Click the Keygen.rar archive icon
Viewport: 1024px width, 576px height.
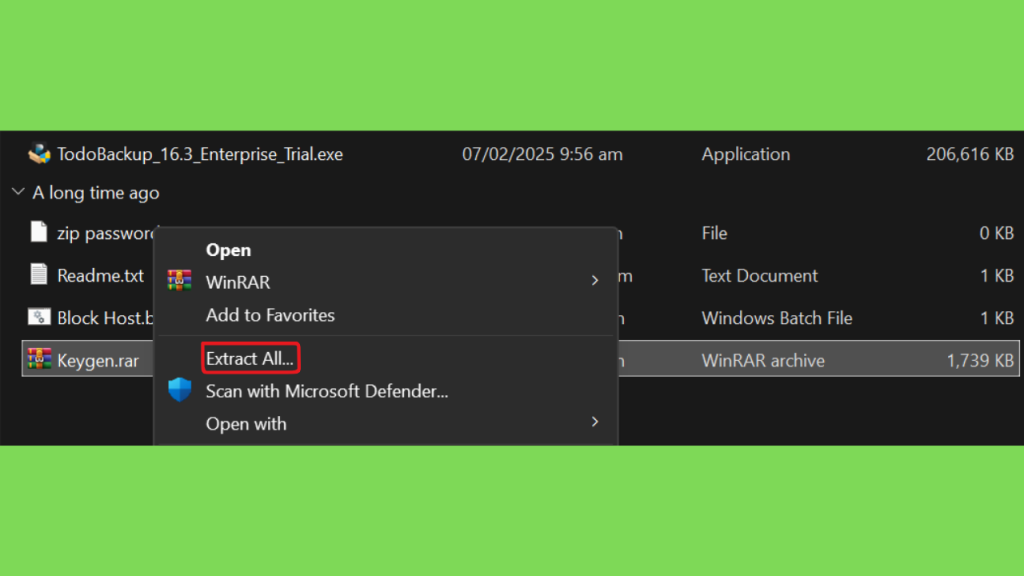[39, 359]
